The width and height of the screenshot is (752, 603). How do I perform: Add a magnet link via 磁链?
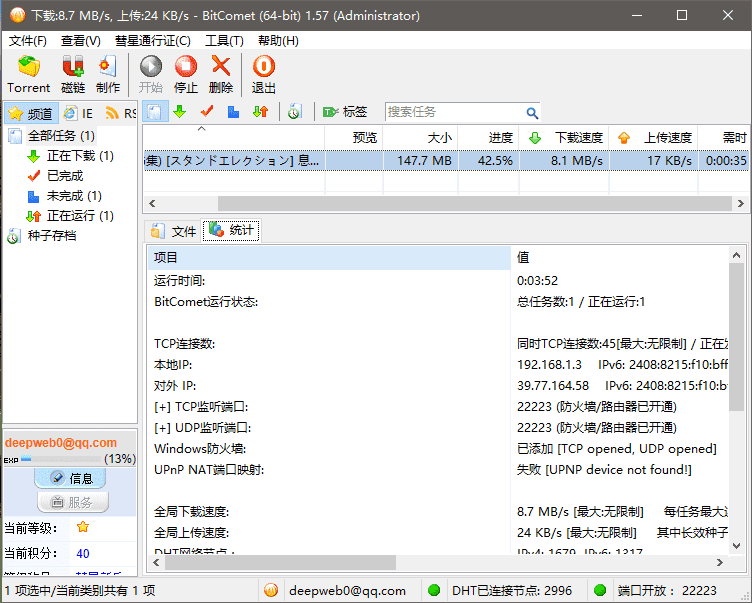[73, 74]
